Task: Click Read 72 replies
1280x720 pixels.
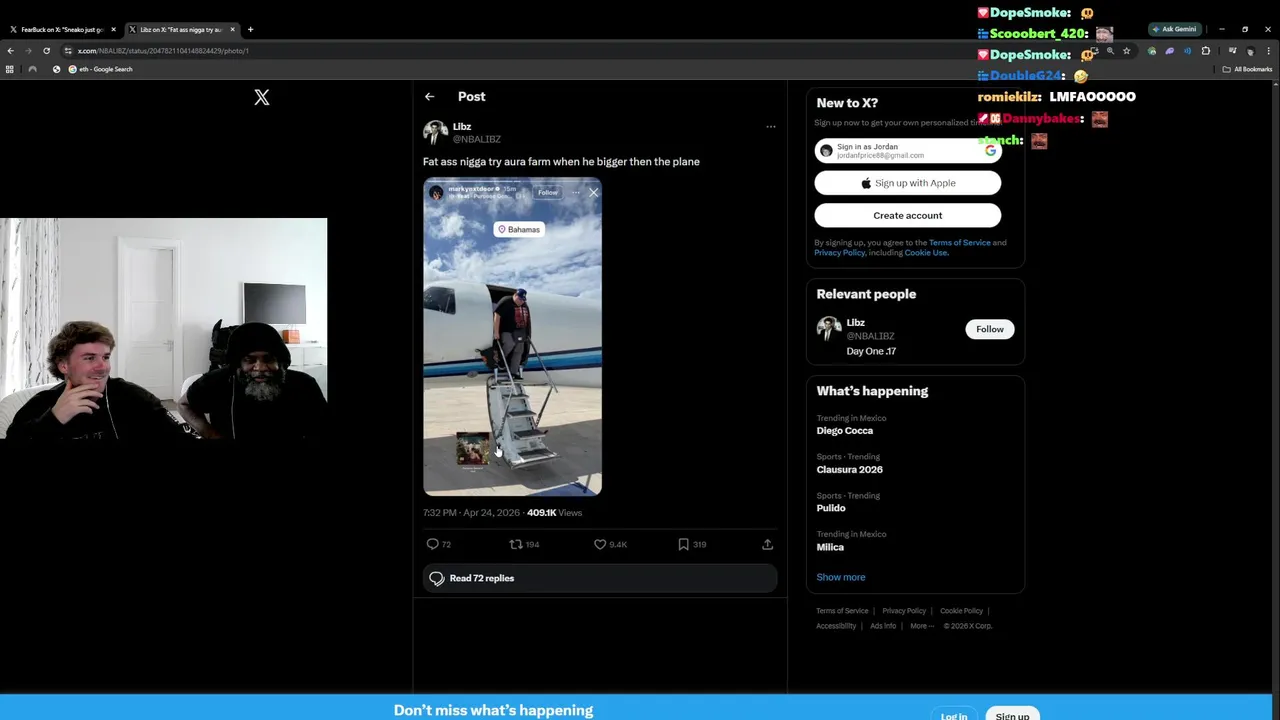Action: tap(600, 578)
